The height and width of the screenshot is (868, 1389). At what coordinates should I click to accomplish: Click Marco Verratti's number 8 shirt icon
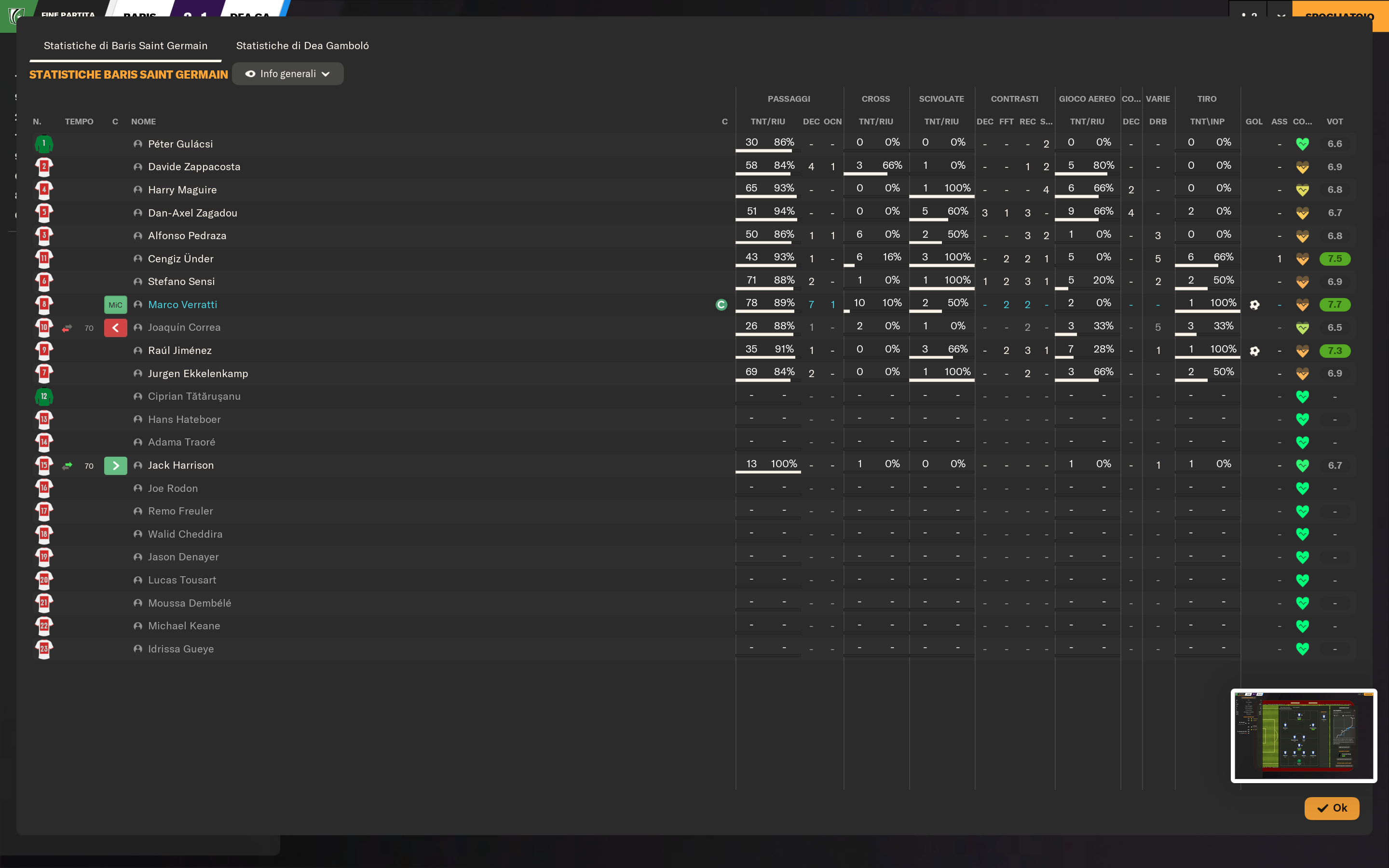44,304
